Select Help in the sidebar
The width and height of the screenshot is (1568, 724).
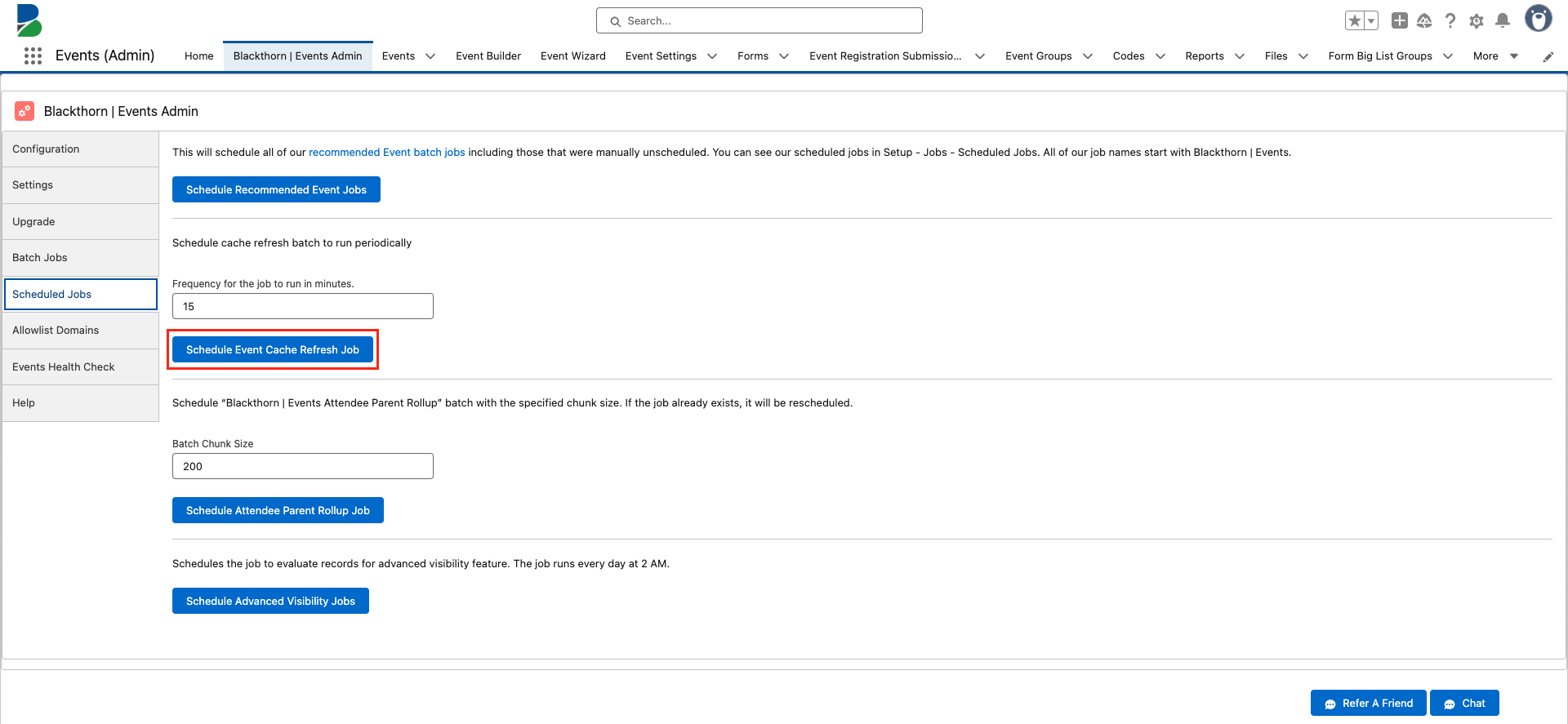(x=81, y=403)
